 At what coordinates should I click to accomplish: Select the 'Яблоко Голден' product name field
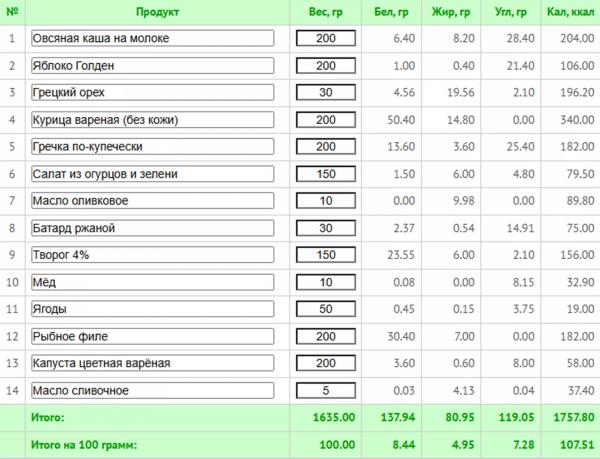point(152,66)
